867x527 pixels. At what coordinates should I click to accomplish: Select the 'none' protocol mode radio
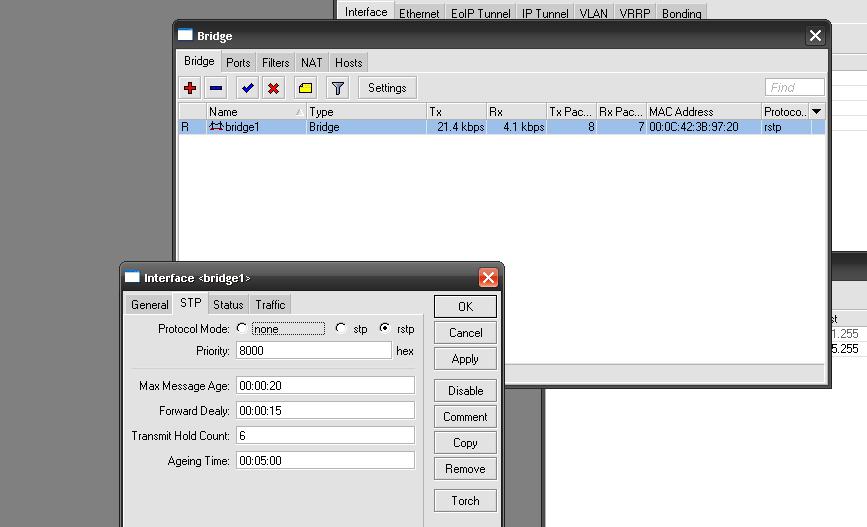point(241,328)
